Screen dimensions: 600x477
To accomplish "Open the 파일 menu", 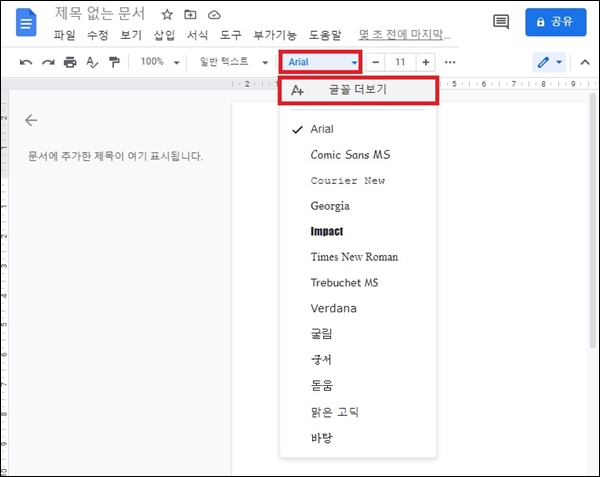I will [64, 35].
